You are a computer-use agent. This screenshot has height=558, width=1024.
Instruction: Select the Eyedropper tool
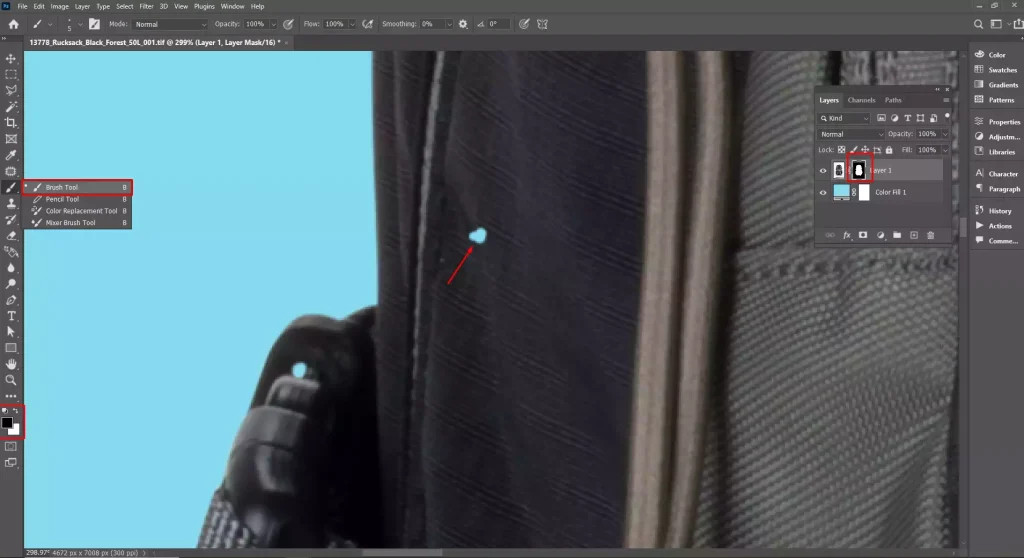(x=11, y=155)
